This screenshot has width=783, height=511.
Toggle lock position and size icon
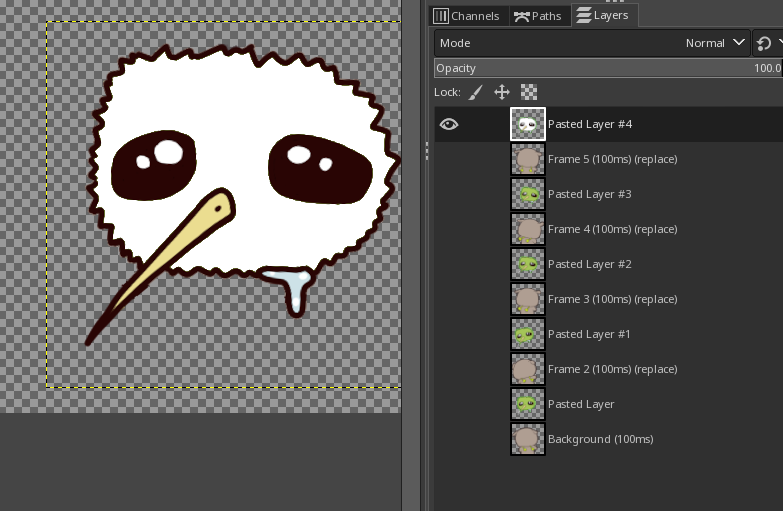coord(502,92)
